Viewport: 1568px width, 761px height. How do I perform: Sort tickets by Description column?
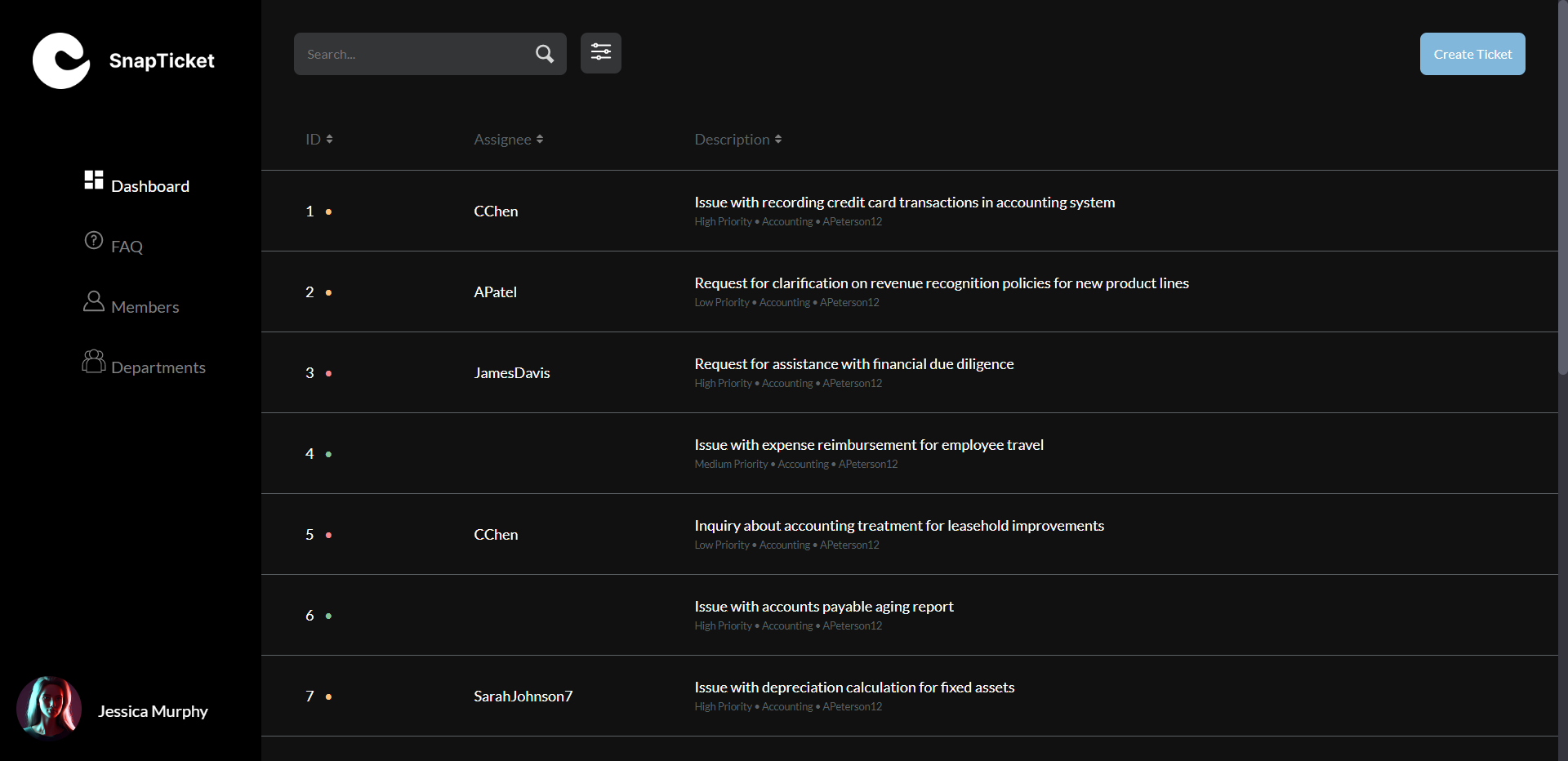point(738,140)
